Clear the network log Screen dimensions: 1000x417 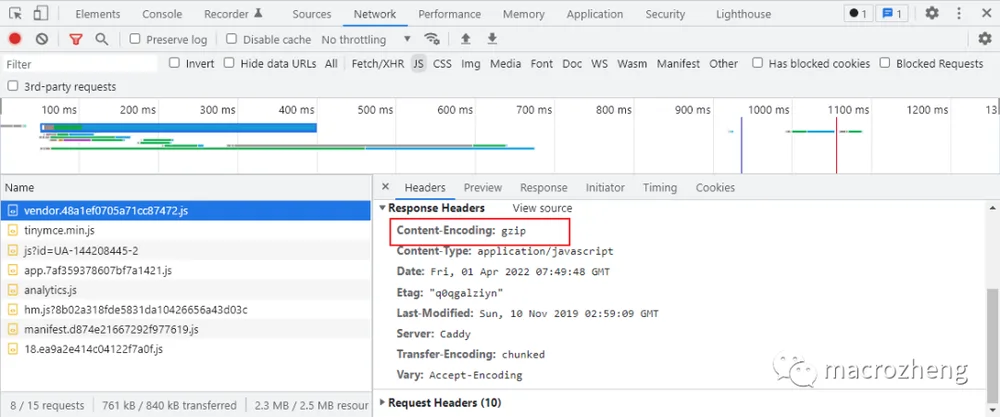[x=42, y=39]
